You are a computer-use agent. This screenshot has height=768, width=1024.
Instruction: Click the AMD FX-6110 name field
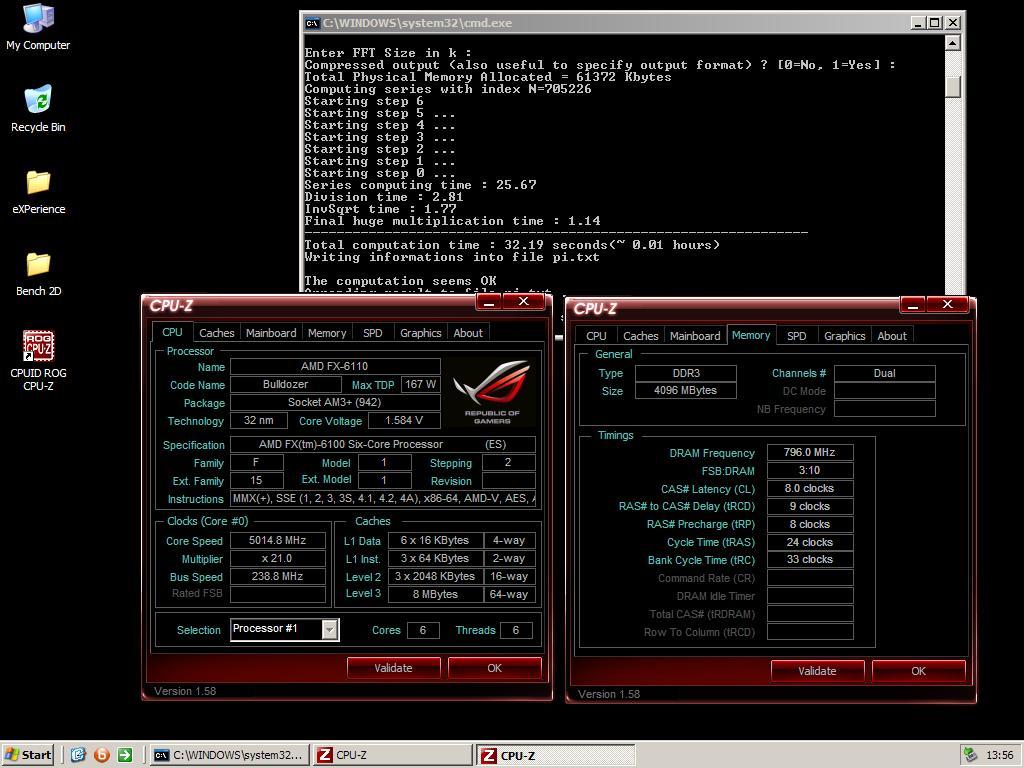(x=335, y=366)
